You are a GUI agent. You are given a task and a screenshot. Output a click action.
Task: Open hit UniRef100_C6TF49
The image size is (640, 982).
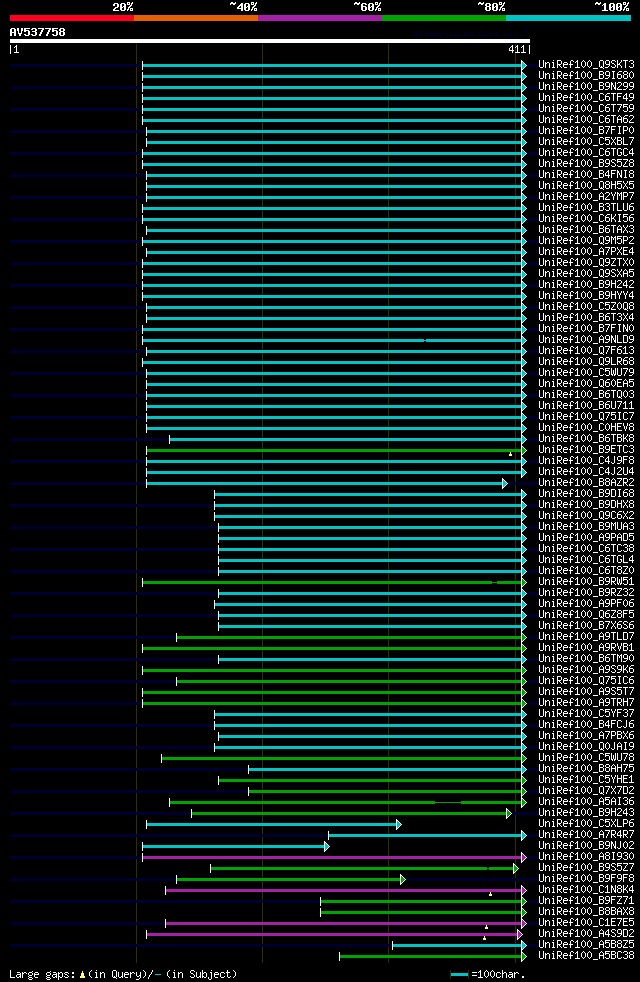coord(586,97)
